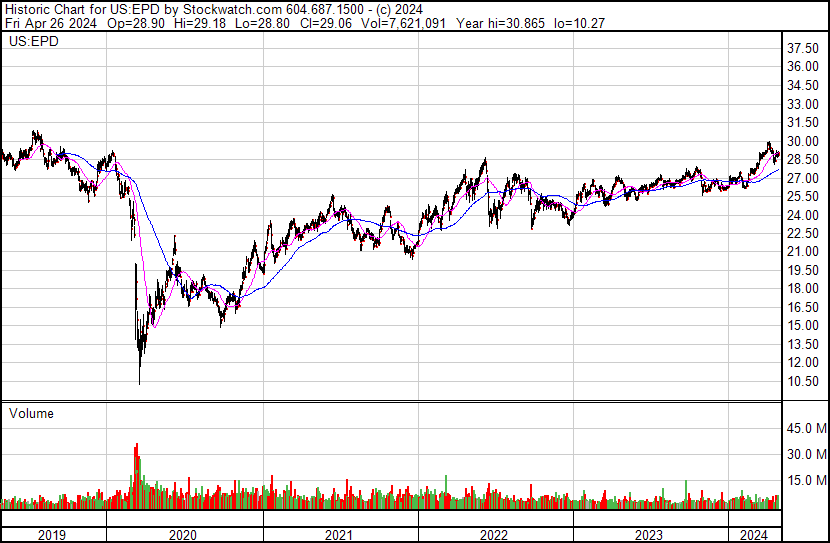Click the 37.50 price axis label
Viewport: 830px width, 543px height.
tap(804, 48)
